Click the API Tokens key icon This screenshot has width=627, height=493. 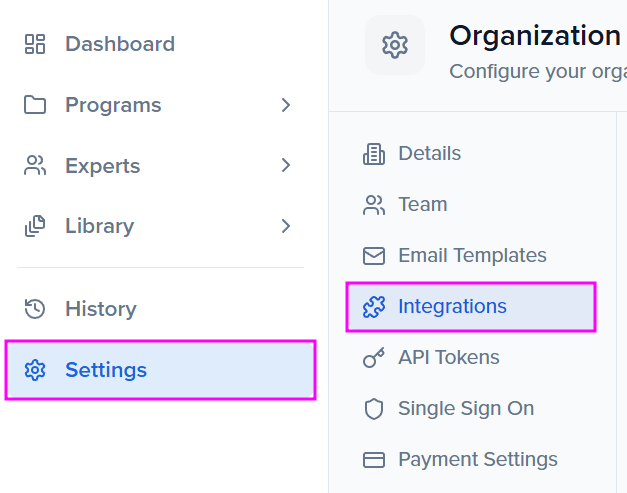373,358
